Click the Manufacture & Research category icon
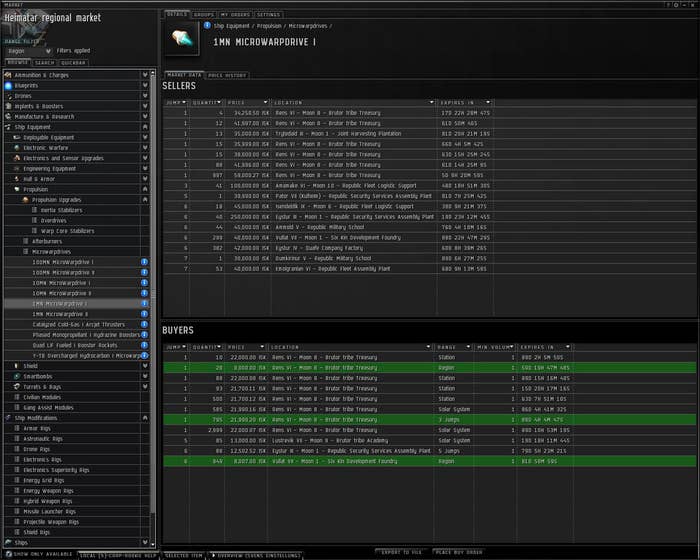This screenshot has width=700, height=560. (8, 117)
